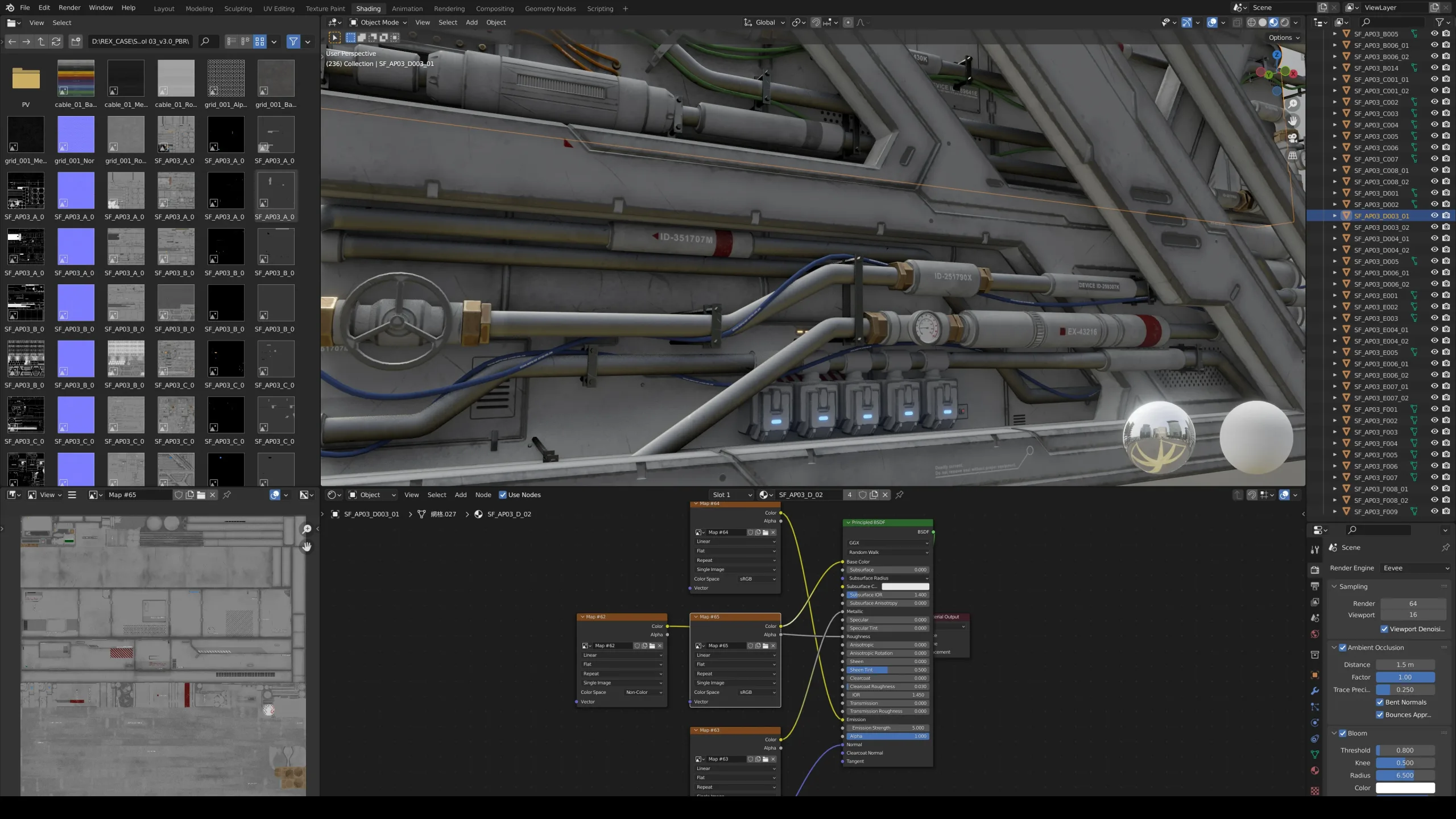
Task: Click the file browser filter funnel icon
Action: (293, 42)
